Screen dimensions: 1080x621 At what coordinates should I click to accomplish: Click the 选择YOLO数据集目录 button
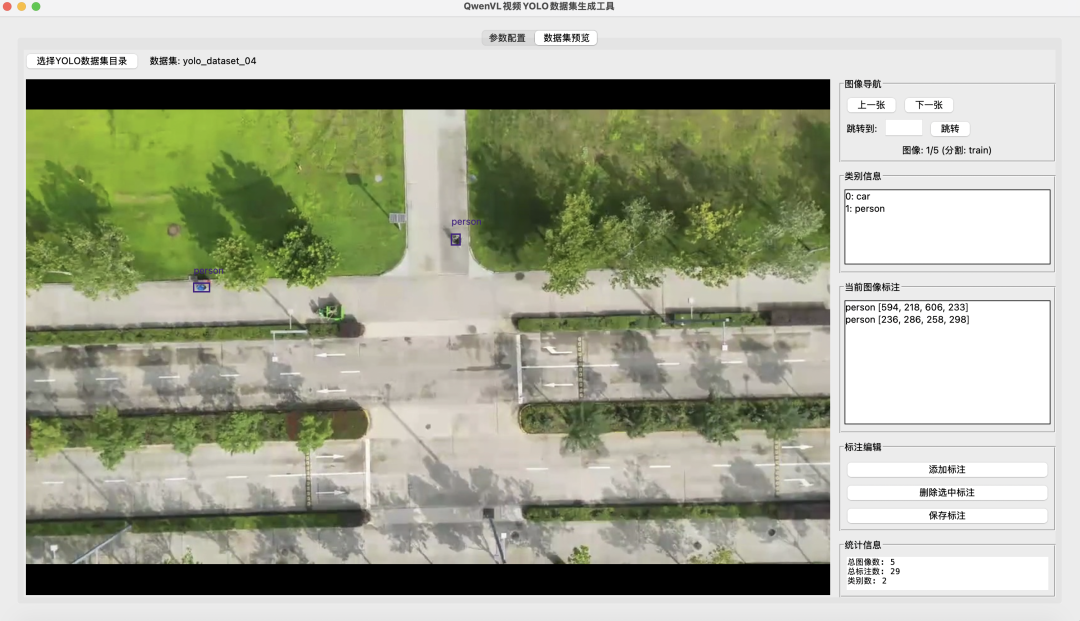click(82, 61)
